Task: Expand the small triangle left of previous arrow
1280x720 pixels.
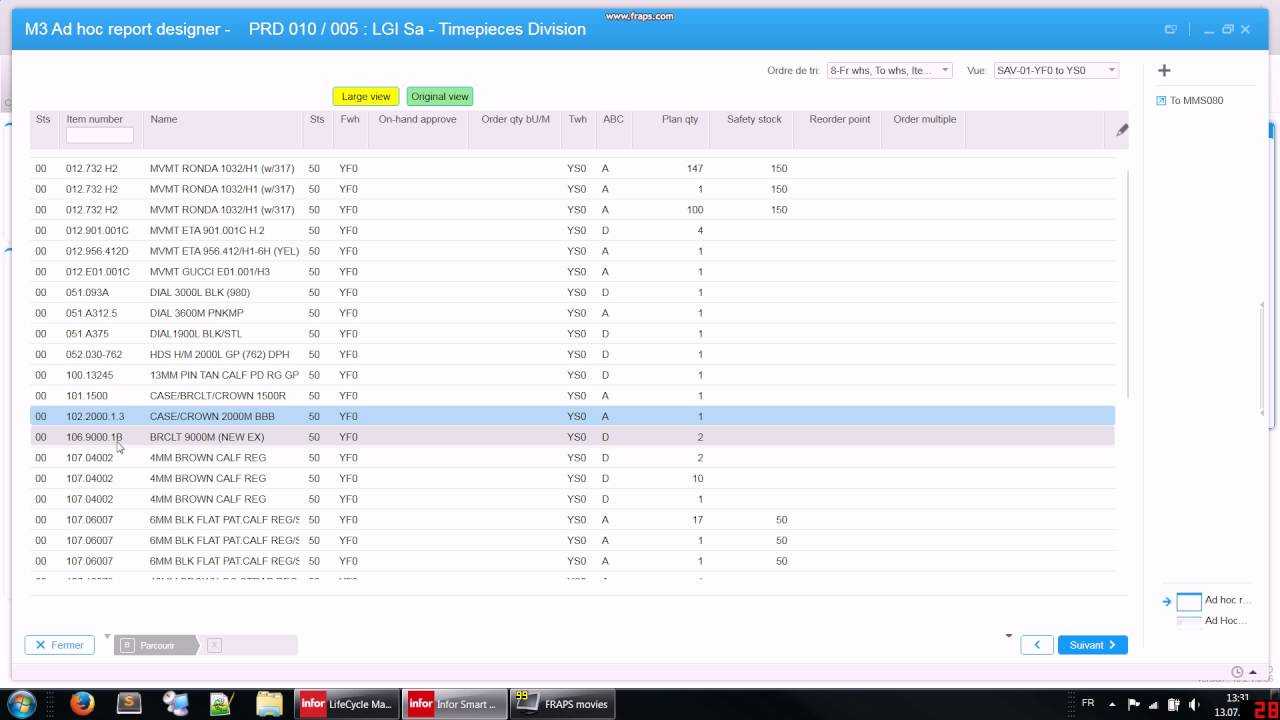Action: [x=1008, y=636]
